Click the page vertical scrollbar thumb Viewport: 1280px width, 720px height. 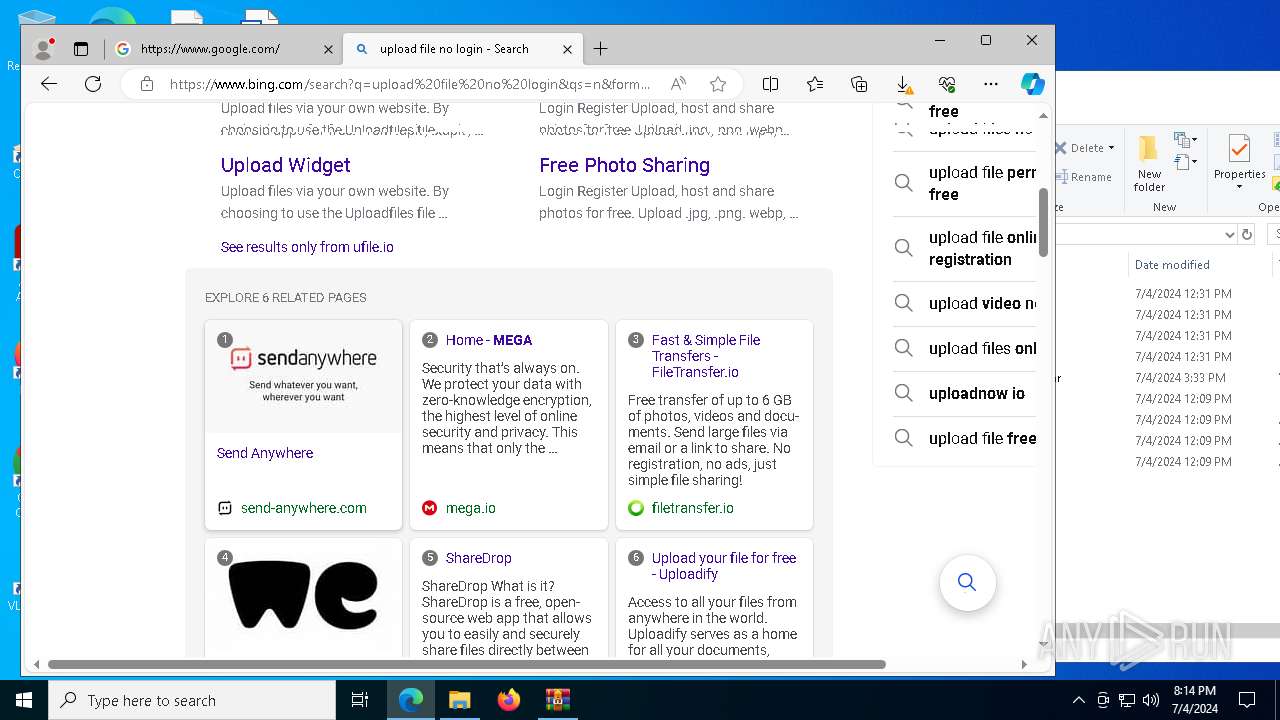point(1044,222)
